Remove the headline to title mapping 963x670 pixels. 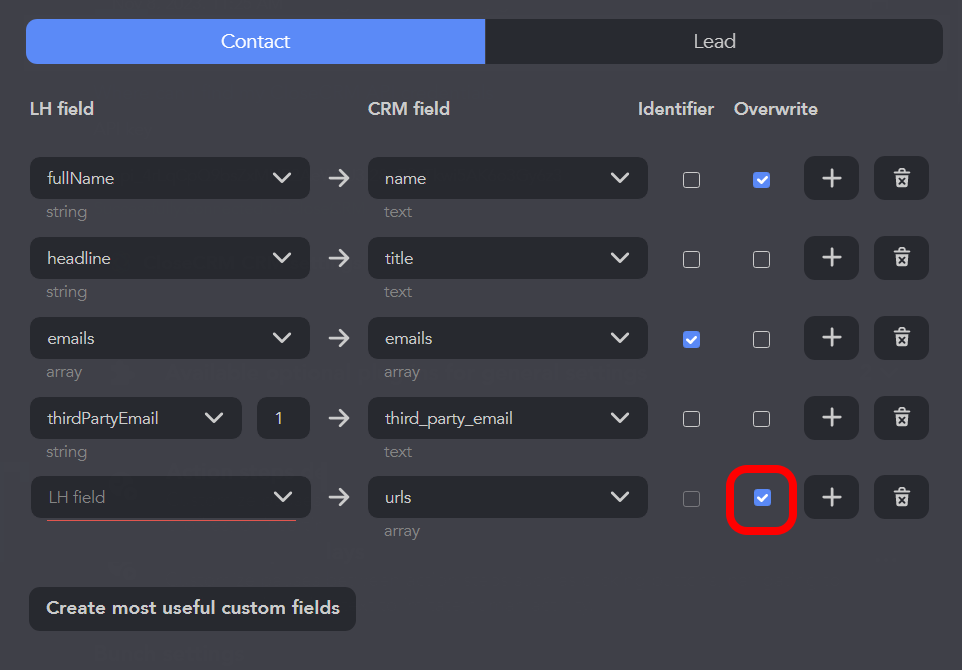(x=901, y=258)
